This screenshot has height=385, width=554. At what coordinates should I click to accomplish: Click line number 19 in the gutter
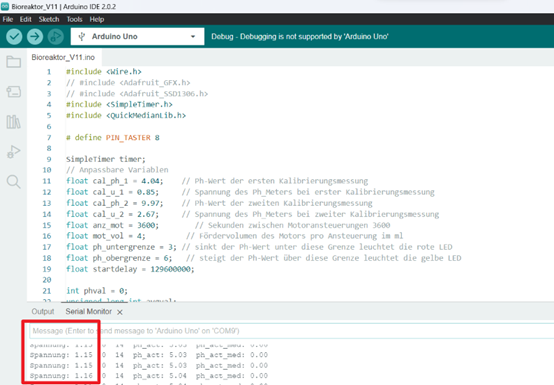47,269
